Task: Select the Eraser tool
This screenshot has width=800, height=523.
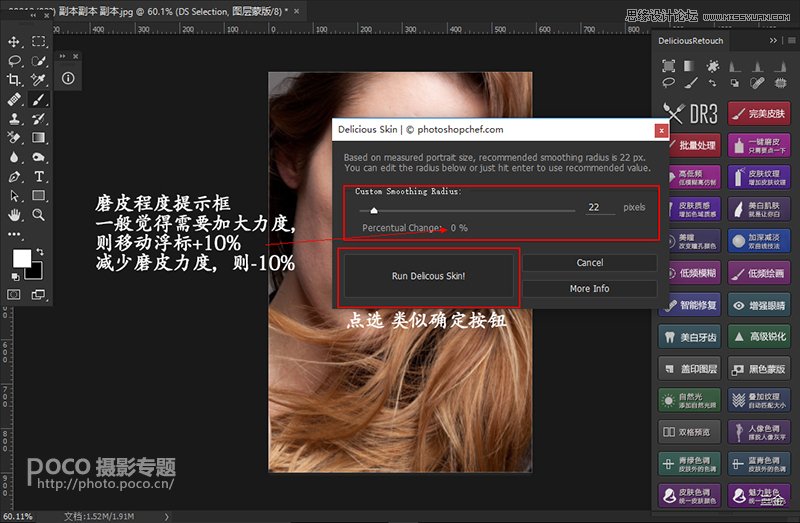Action: 14,138
